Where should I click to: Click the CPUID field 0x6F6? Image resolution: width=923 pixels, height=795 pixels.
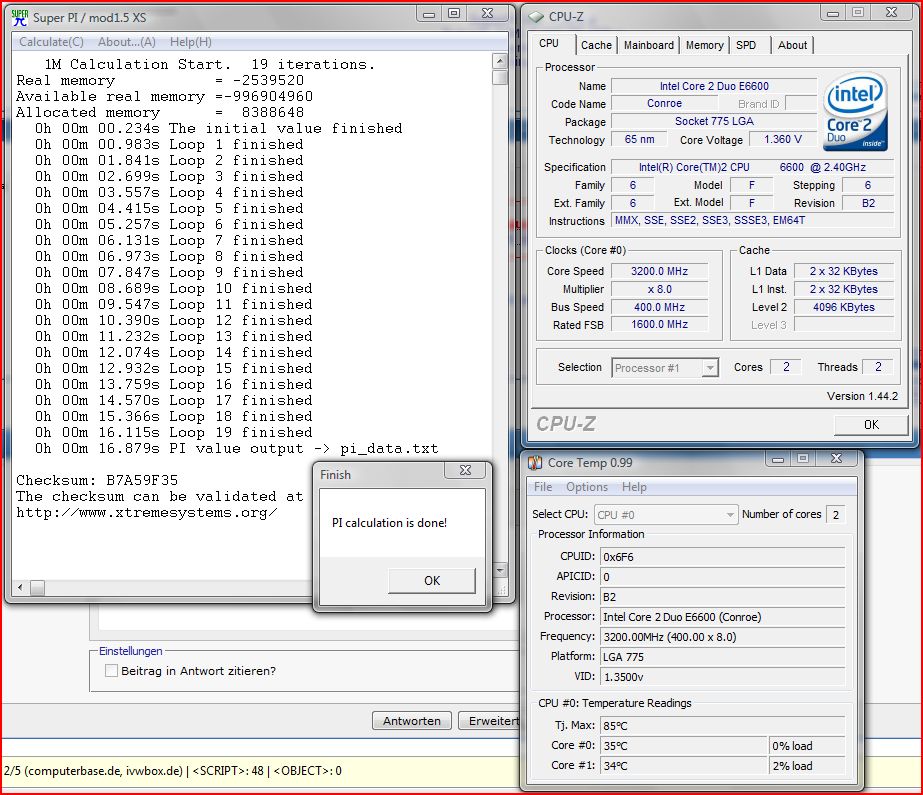pos(722,557)
